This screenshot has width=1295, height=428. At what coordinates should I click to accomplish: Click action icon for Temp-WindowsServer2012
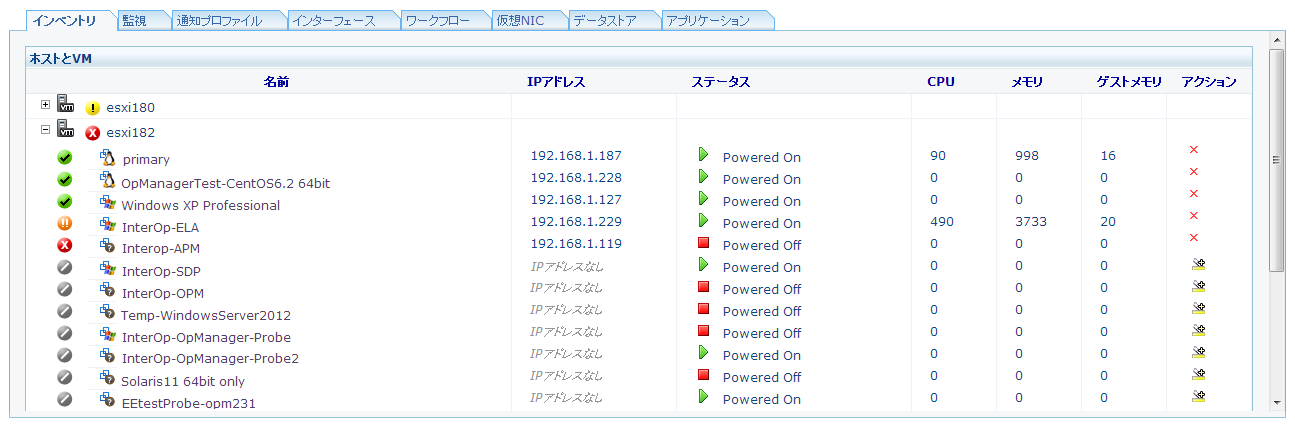coord(1198,308)
